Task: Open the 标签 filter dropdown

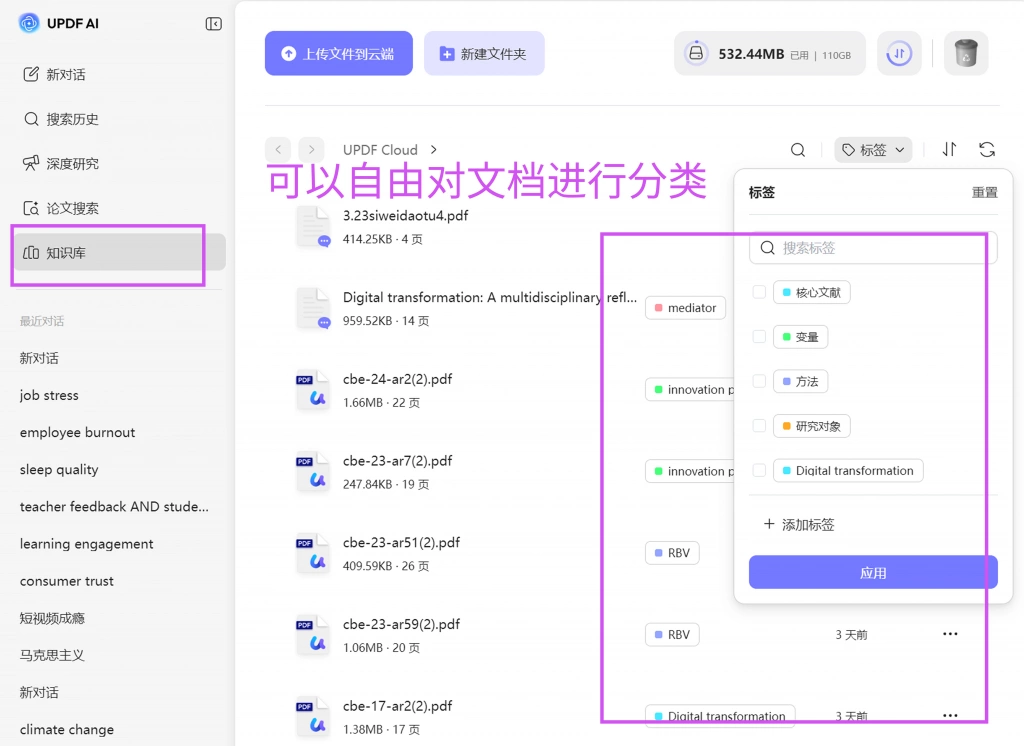Action: [873, 150]
